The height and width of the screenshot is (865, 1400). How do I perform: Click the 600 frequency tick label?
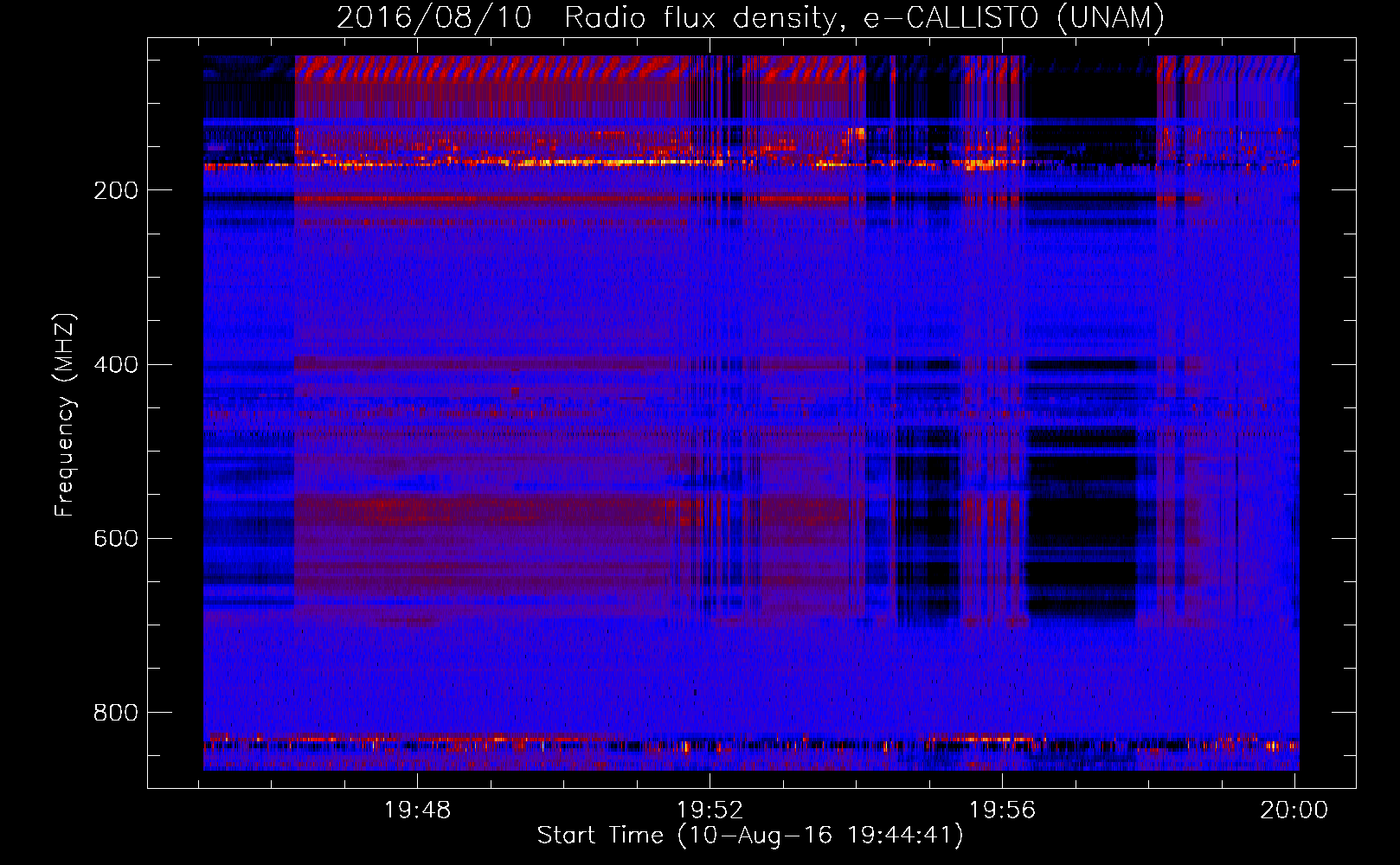(115, 538)
